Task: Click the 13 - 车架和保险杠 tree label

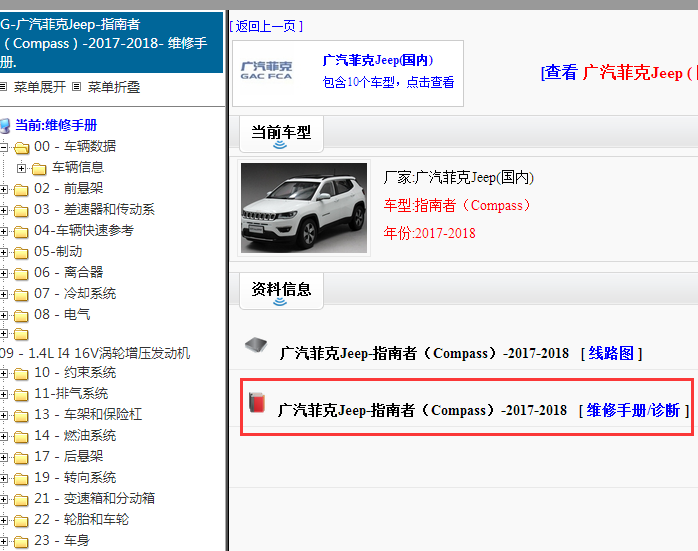Action: tap(88, 414)
